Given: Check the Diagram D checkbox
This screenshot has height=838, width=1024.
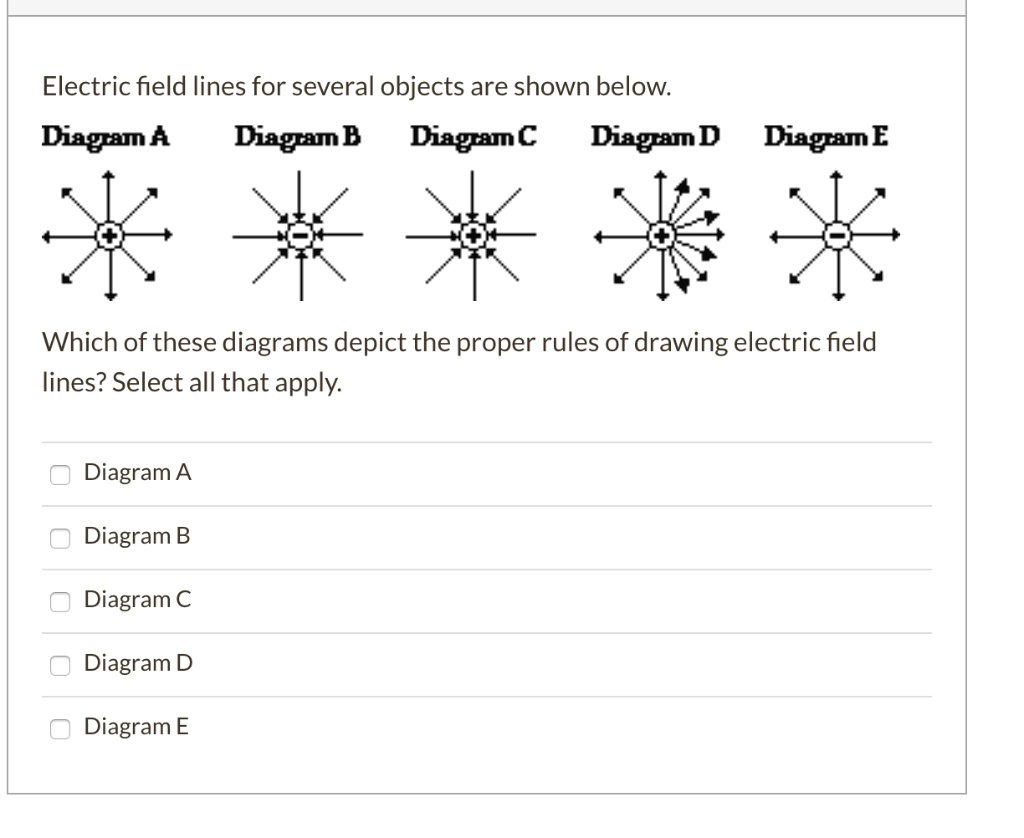Looking at the screenshot, I should pos(60,665).
